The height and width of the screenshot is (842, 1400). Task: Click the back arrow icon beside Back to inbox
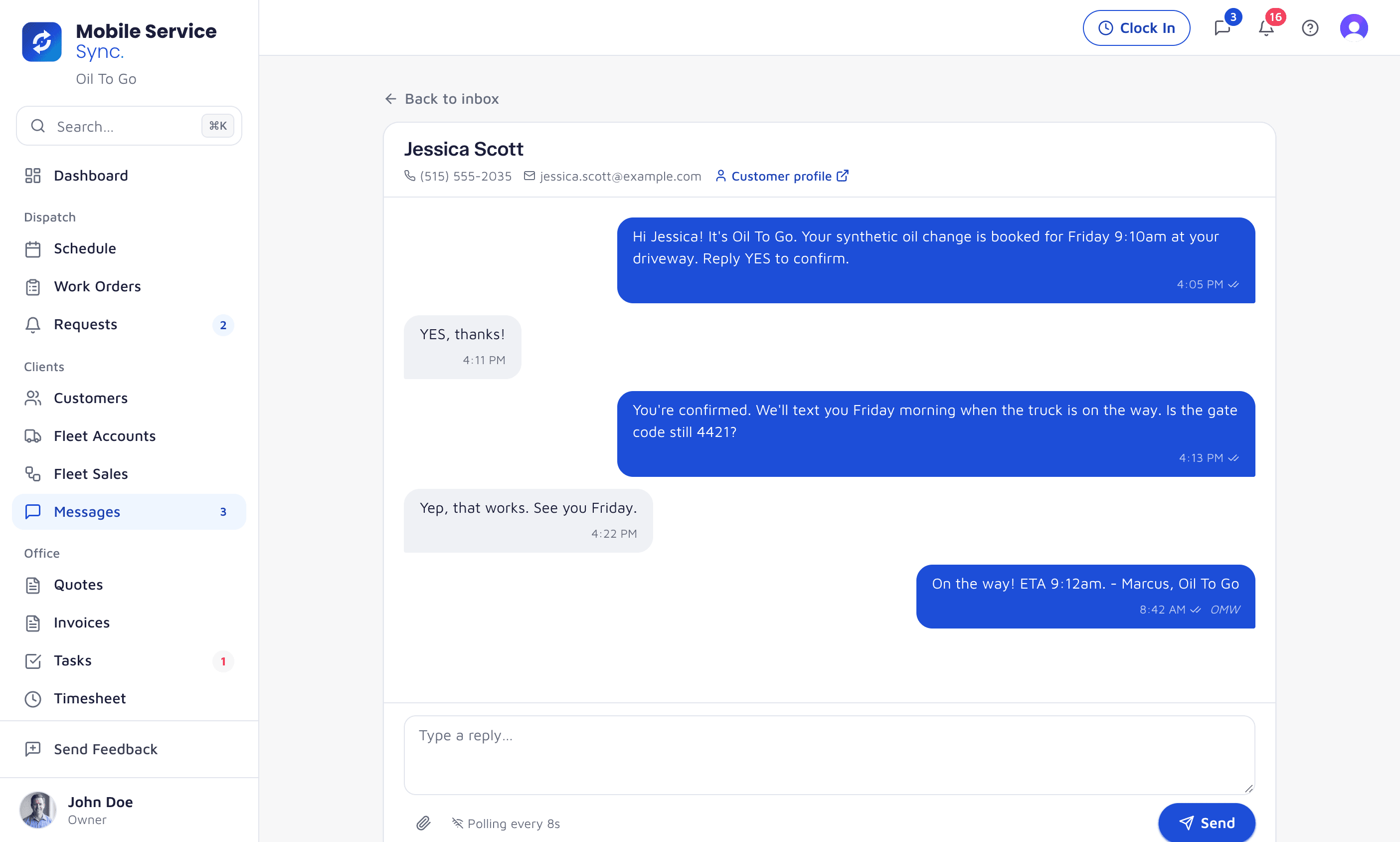pyautogui.click(x=391, y=99)
